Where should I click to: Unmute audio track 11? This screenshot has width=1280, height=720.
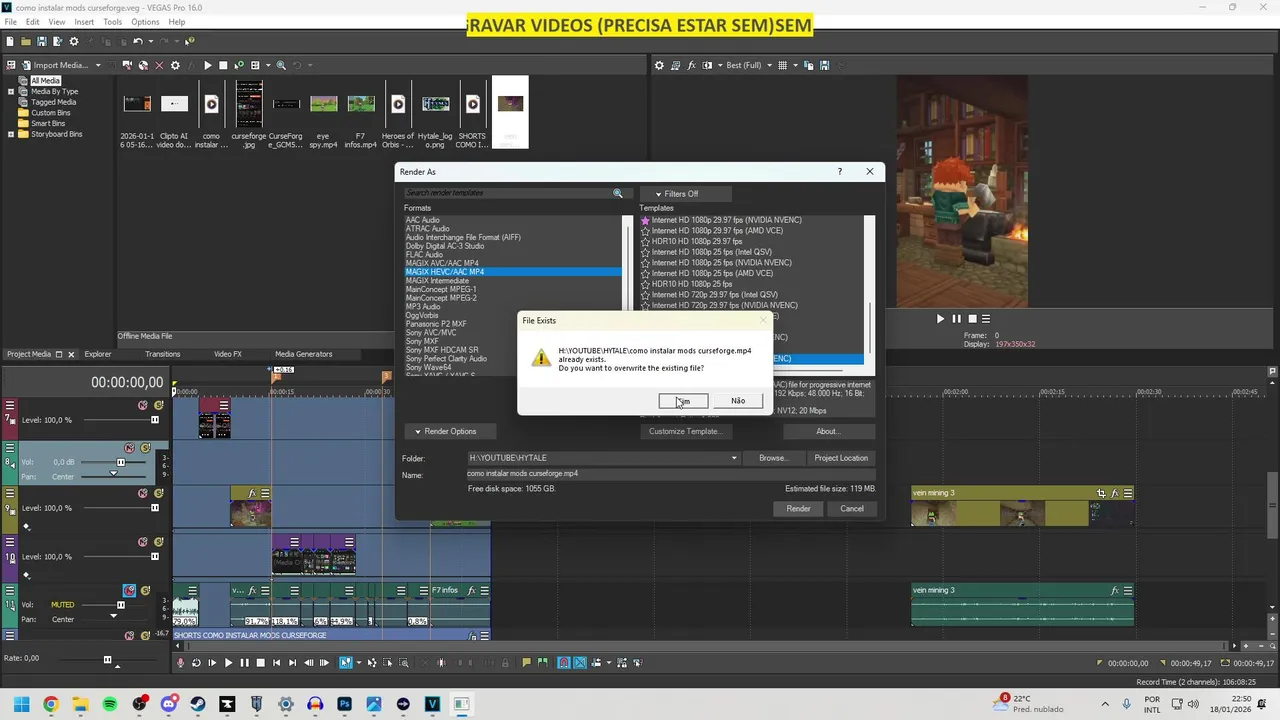(x=129, y=591)
